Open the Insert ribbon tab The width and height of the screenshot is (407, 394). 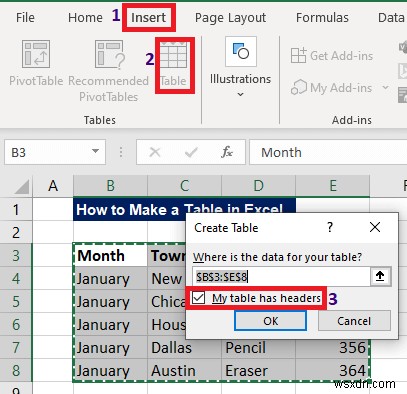pyautogui.click(x=149, y=18)
